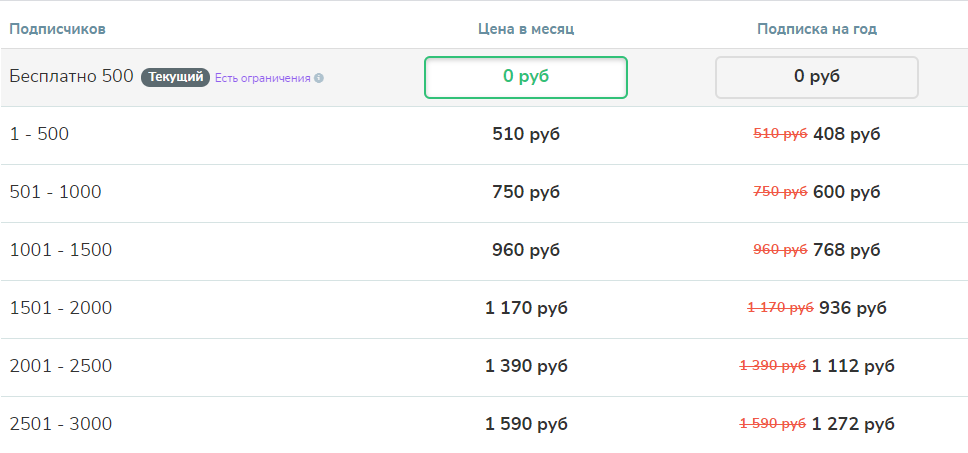Select the 501 - 1000 subscribers tier
The height and width of the screenshot is (453, 968).
tap(56, 192)
